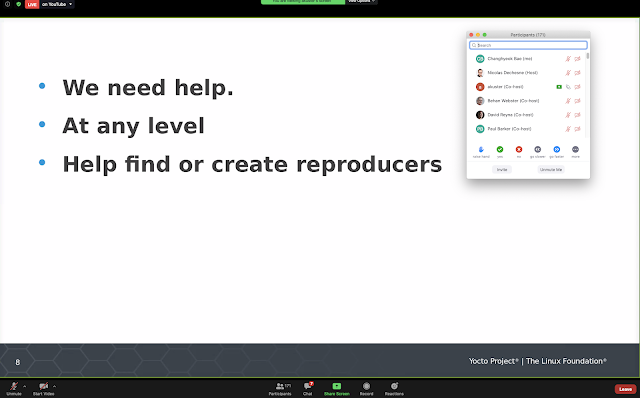This screenshot has width=640, height=398.
Task: Click the video-off icon for Changhyeok Bae
Action: [578, 59]
